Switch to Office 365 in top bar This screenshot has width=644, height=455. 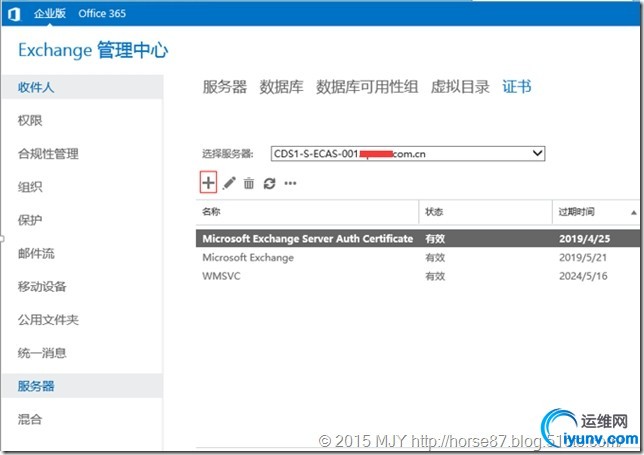(102, 14)
